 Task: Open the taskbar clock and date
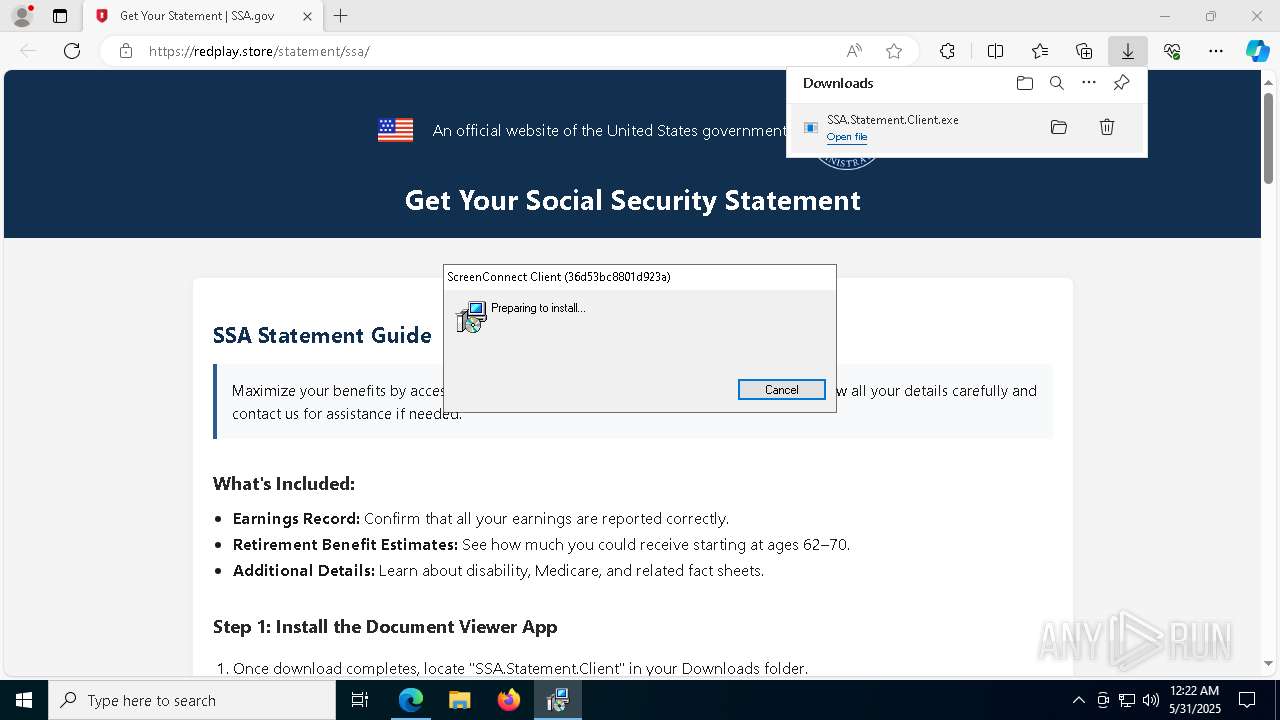[x=1195, y=700]
